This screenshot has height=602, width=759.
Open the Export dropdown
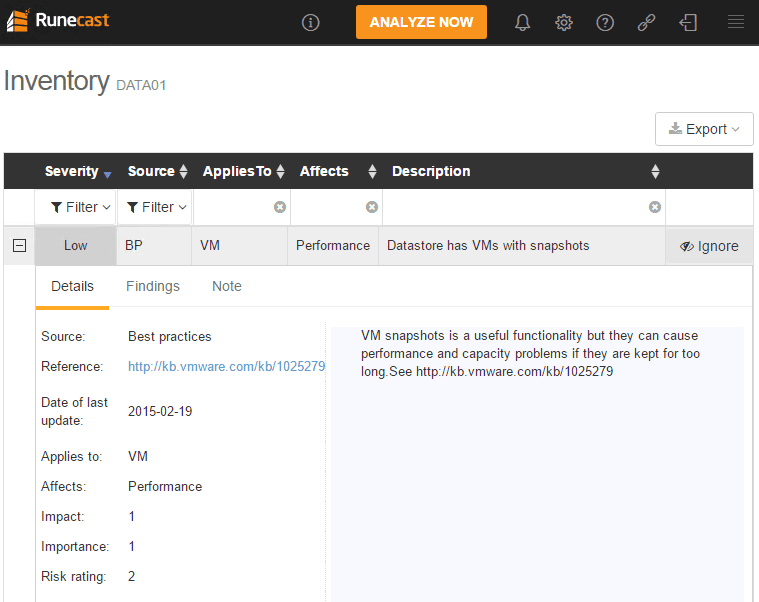(704, 129)
